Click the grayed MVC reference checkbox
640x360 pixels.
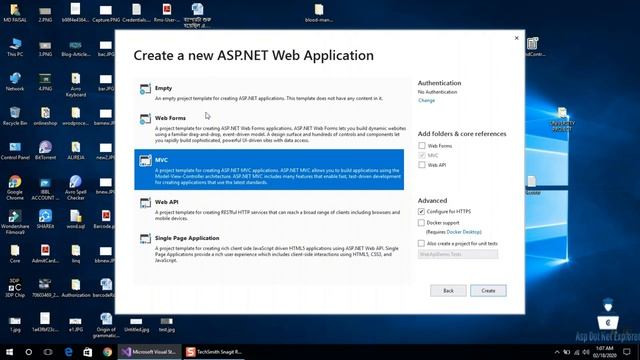[x=422, y=155]
